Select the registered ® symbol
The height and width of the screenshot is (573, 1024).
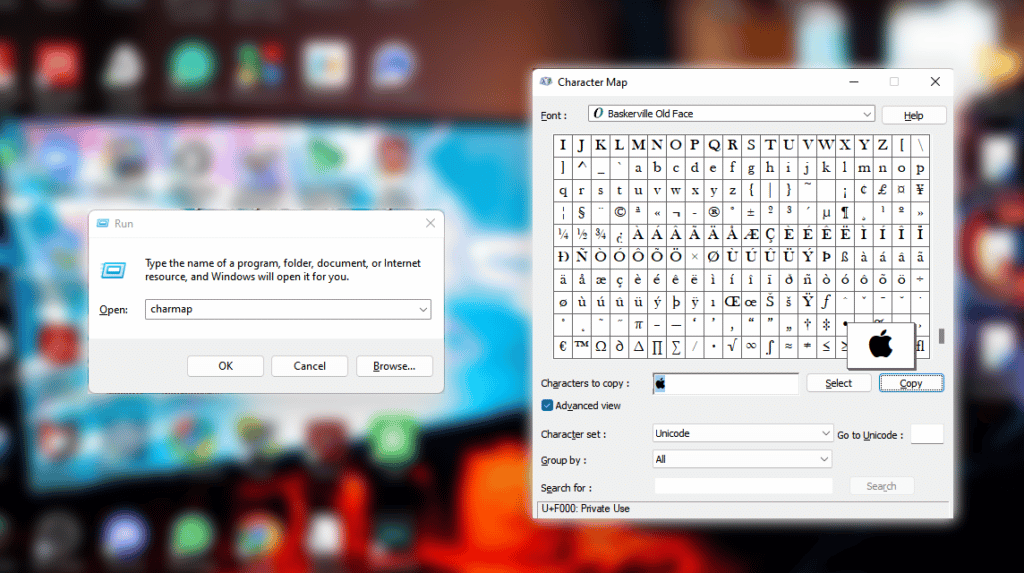click(713, 212)
